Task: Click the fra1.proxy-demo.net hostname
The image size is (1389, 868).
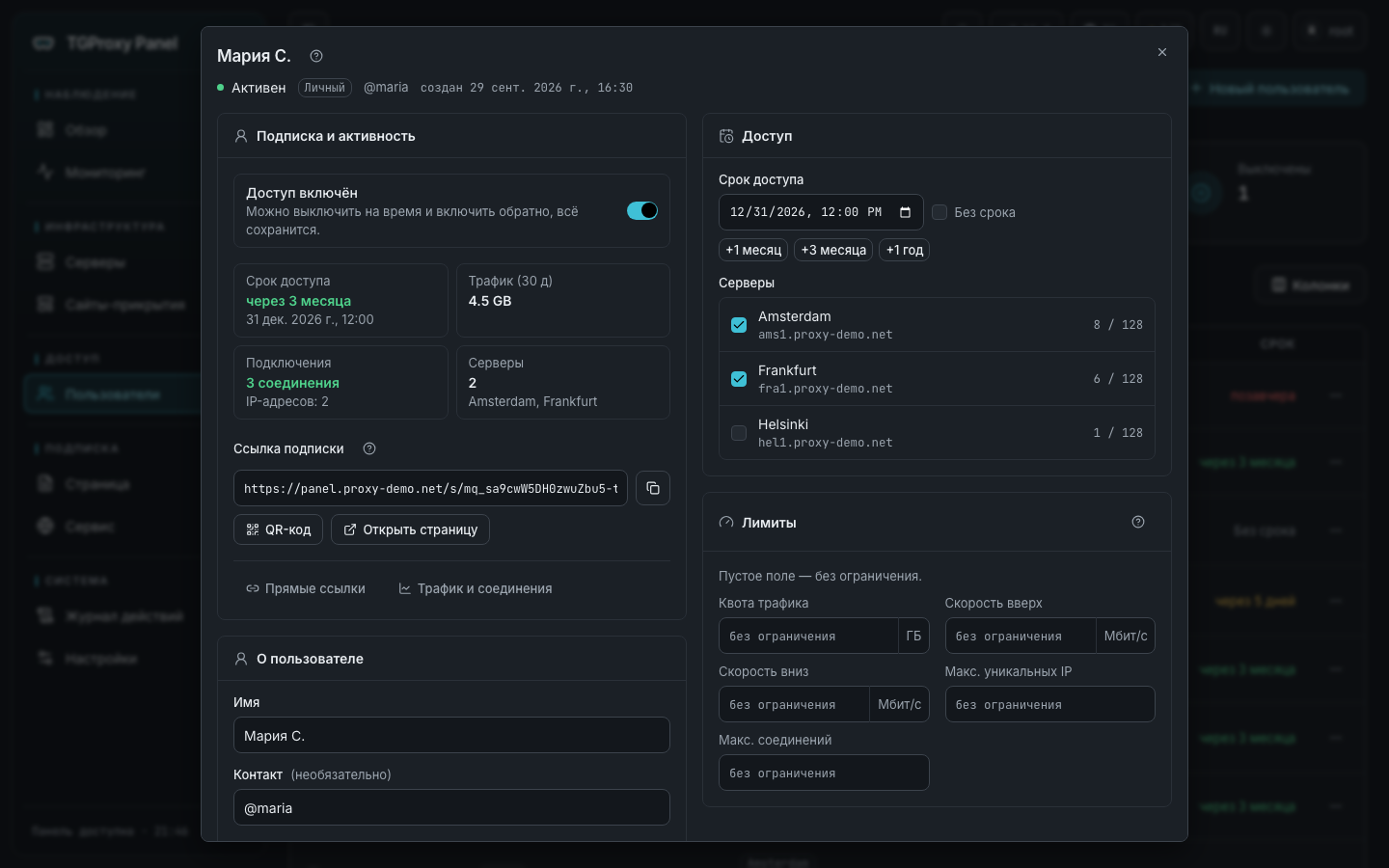Action: pyautogui.click(x=826, y=389)
